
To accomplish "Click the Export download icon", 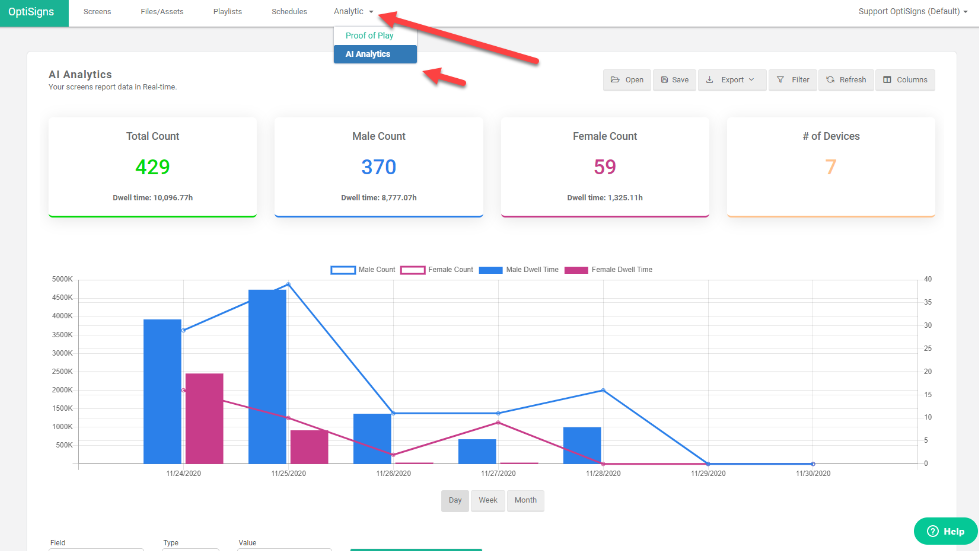I will tap(709, 80).
